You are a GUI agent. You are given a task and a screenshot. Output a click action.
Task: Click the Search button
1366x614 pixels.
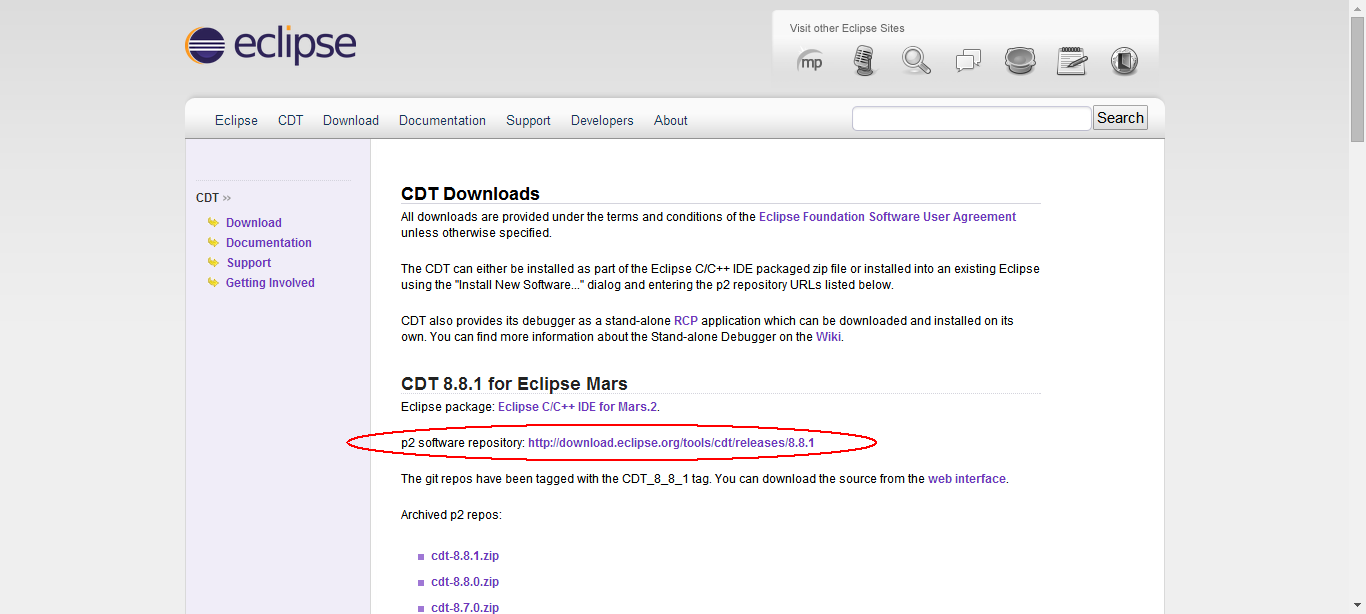pyautogui.click(x=1120, y=118)
